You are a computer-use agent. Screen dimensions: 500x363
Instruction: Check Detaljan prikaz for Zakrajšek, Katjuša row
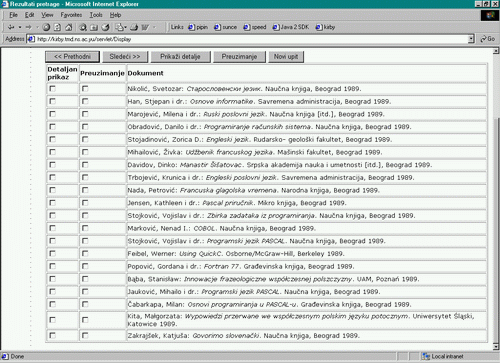pos(52,335)
